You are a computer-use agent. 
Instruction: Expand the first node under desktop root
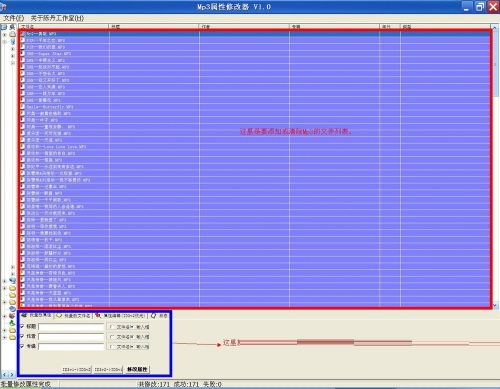[x=5, y=34]
